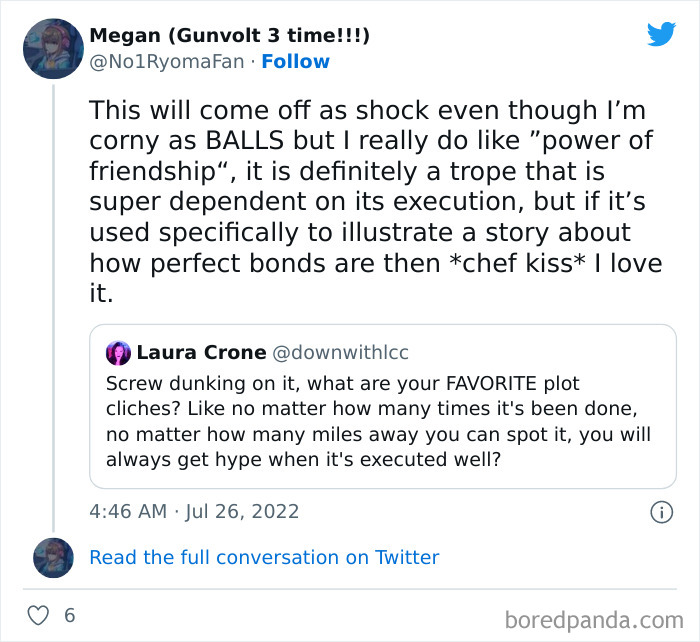Image resolution: width=700 pixels, height=642 pixels.
Task: Click the Laura Crone name in the quote
Action: (201, 353)
